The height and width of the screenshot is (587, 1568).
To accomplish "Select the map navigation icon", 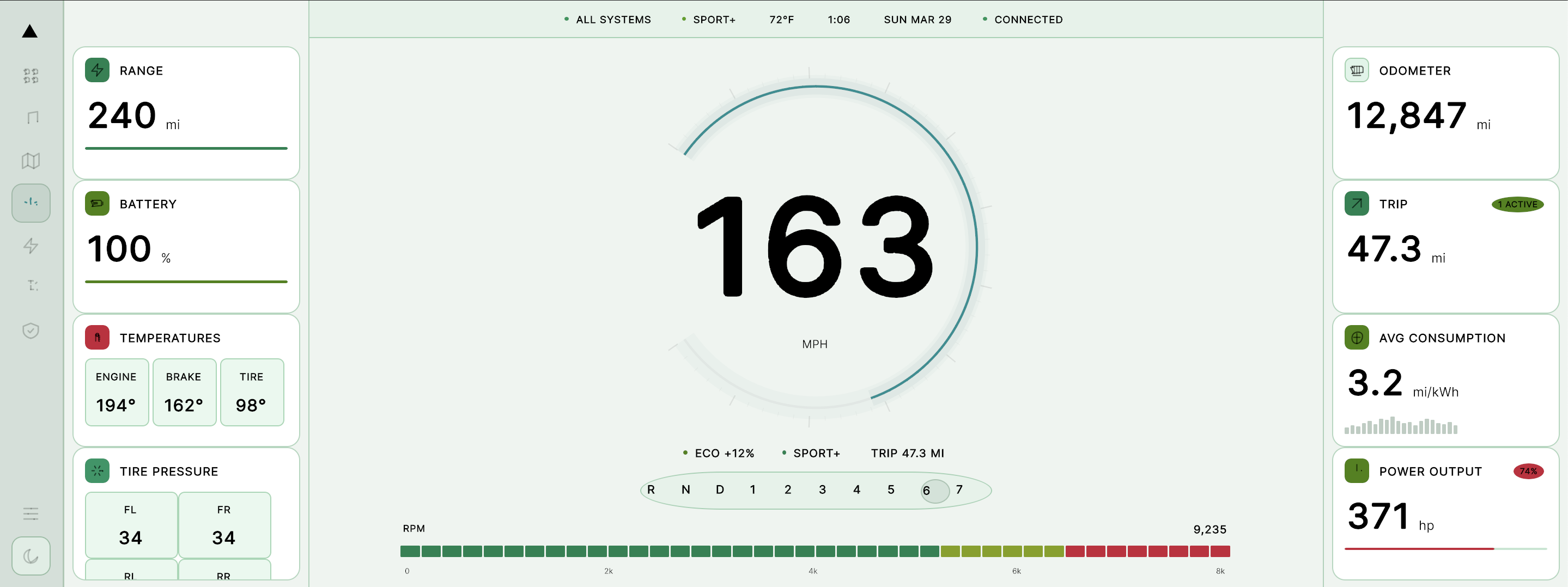I will (x=31, y=161).
